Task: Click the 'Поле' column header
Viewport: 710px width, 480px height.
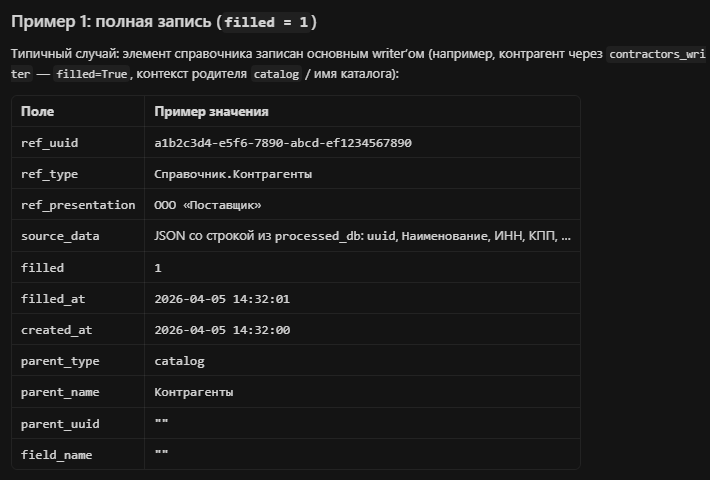Action: [38, 112]
